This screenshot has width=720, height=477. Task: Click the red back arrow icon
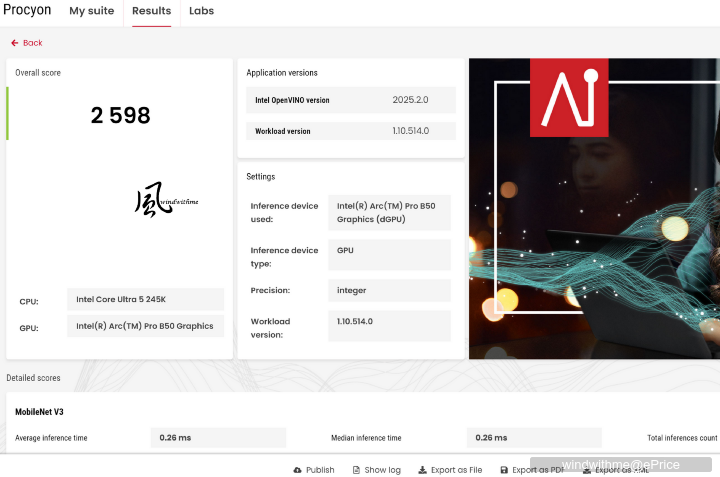pyautogui.click(x=14, y=43)
